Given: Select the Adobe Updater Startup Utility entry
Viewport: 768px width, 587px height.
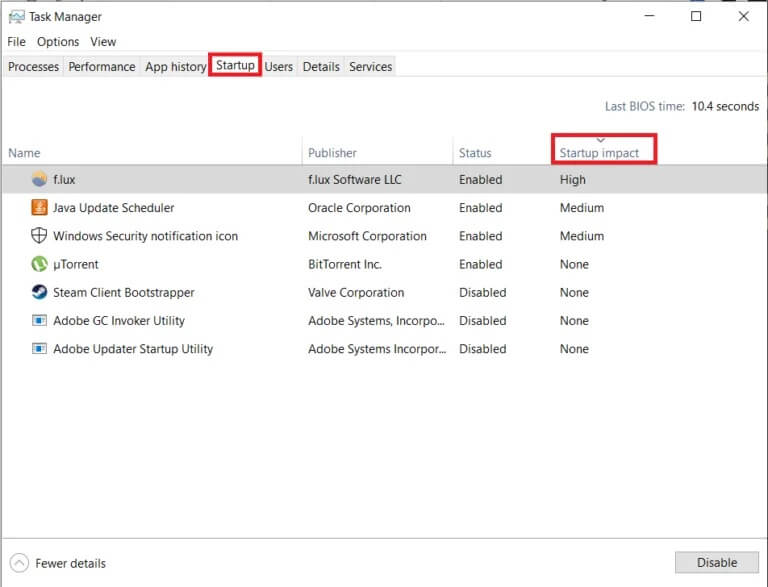Looking at the screenshot, I should pos(133,349).
